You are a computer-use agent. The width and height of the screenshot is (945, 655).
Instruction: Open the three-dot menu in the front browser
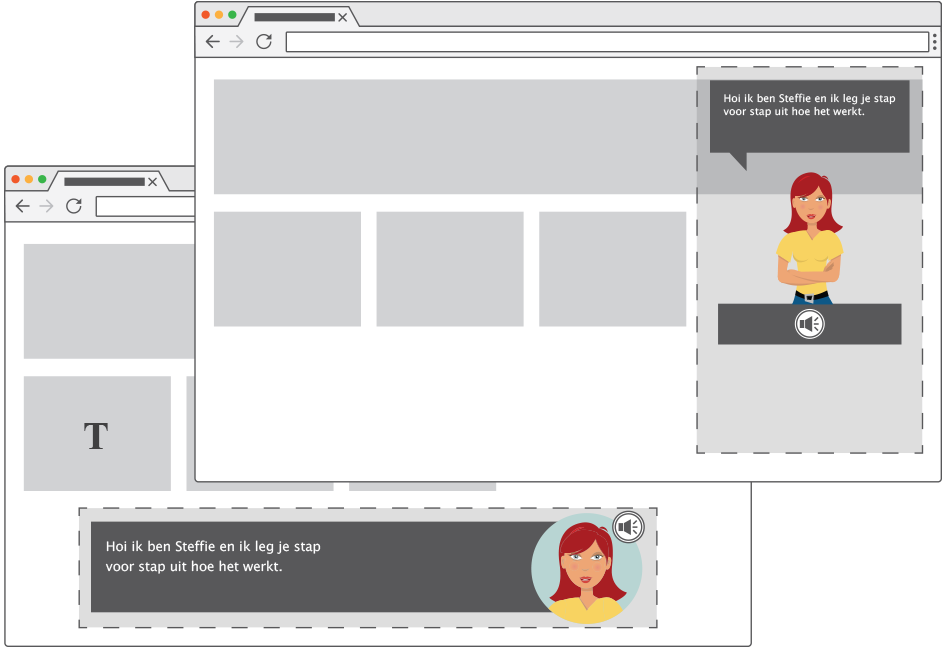[935, 42]
